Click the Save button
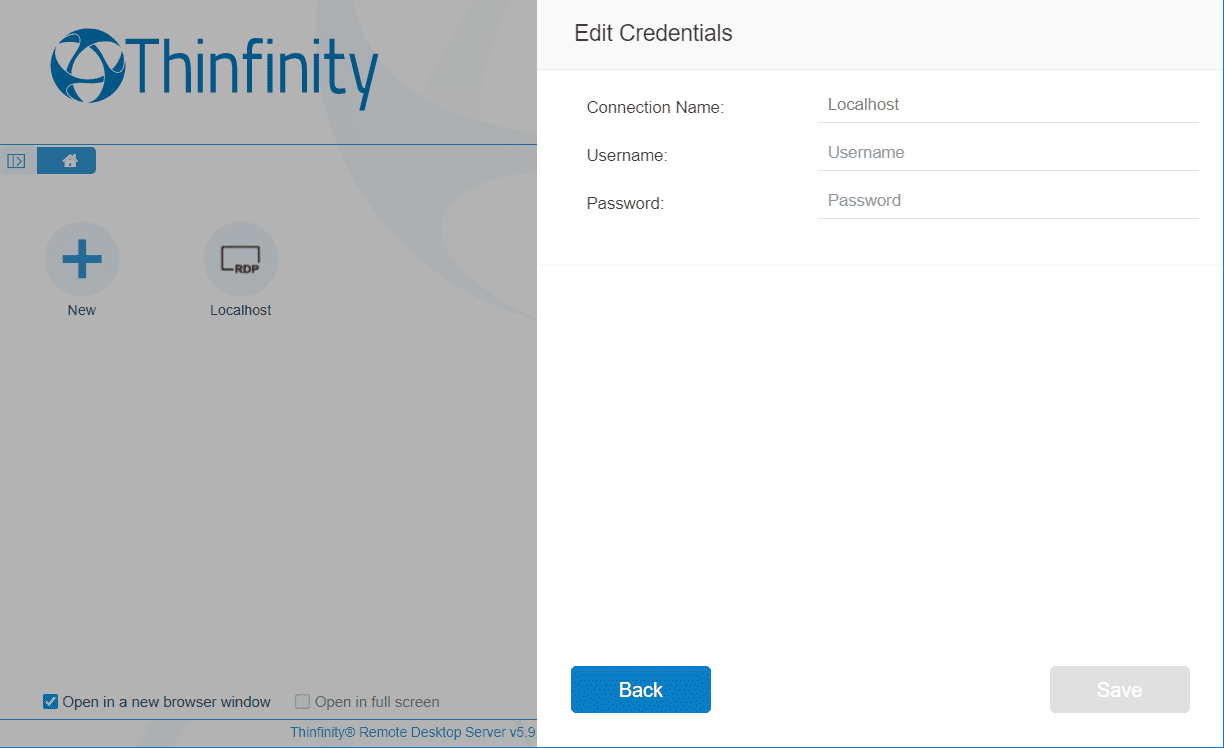 coord(1120,690)
